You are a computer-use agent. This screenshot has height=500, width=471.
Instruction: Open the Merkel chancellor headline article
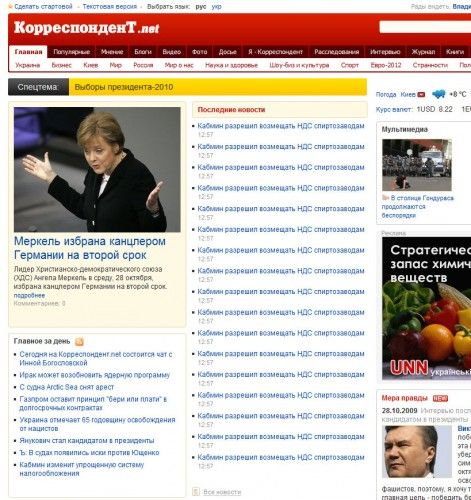coord(90,248)
